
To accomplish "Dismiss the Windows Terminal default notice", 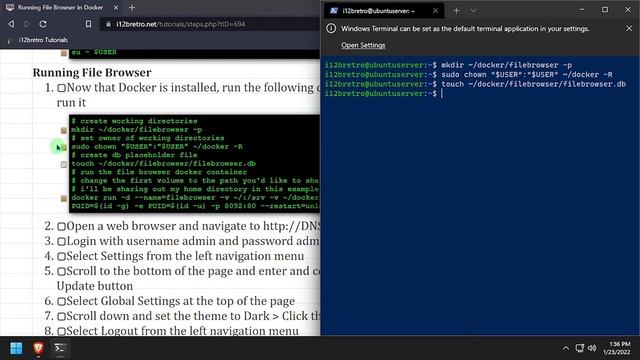I will 629,29.
